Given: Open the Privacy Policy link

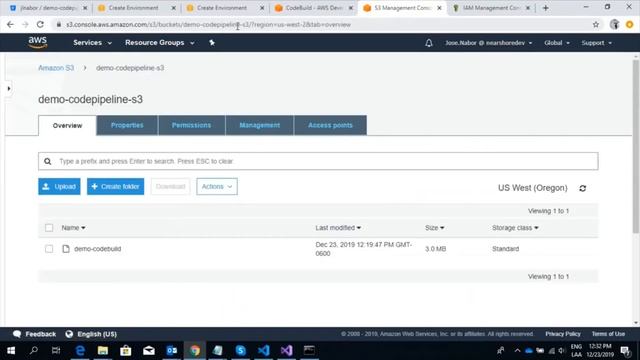Looking at the screenshot, I should click(x=563, y=334).
